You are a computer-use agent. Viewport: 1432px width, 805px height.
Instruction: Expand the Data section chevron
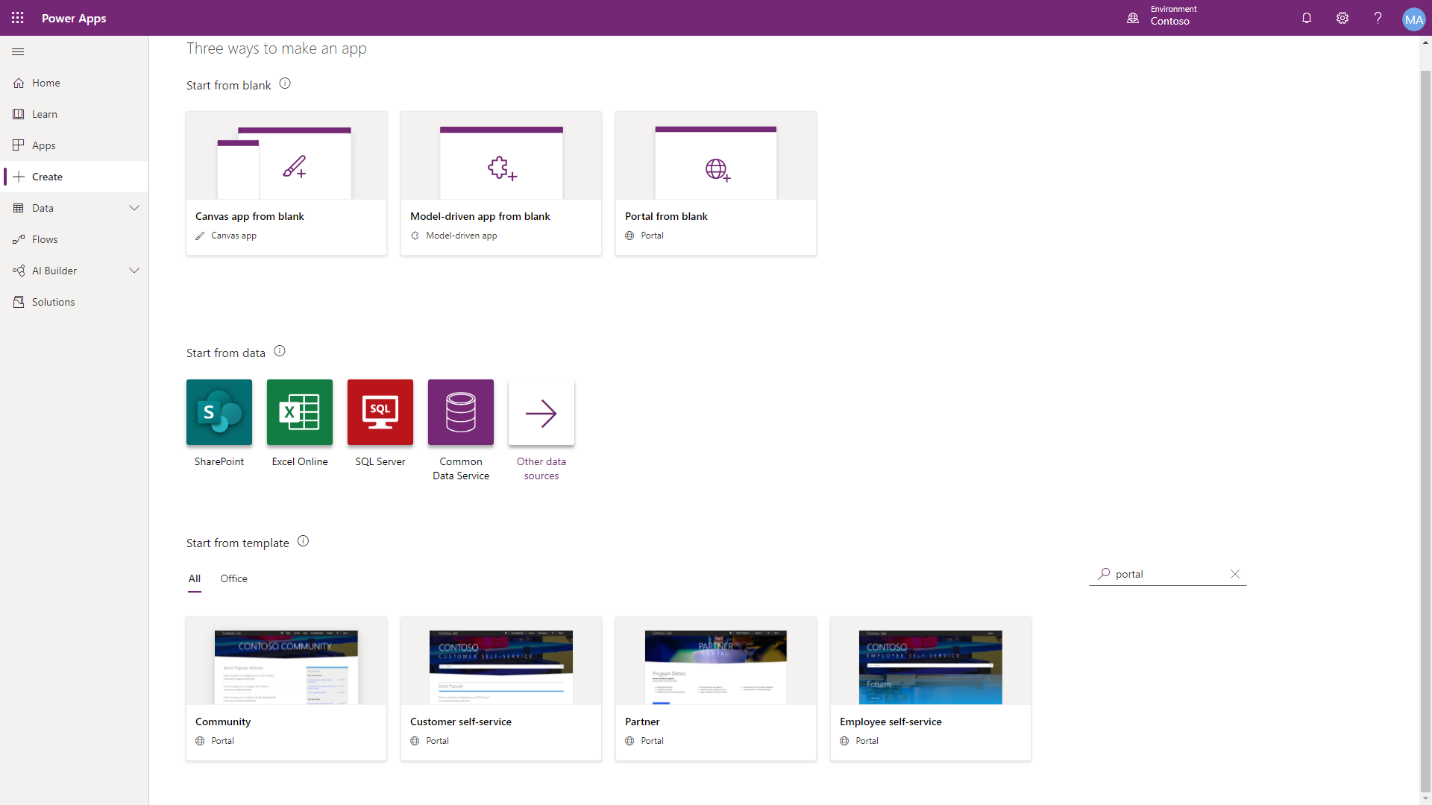[x=134, y=208]
